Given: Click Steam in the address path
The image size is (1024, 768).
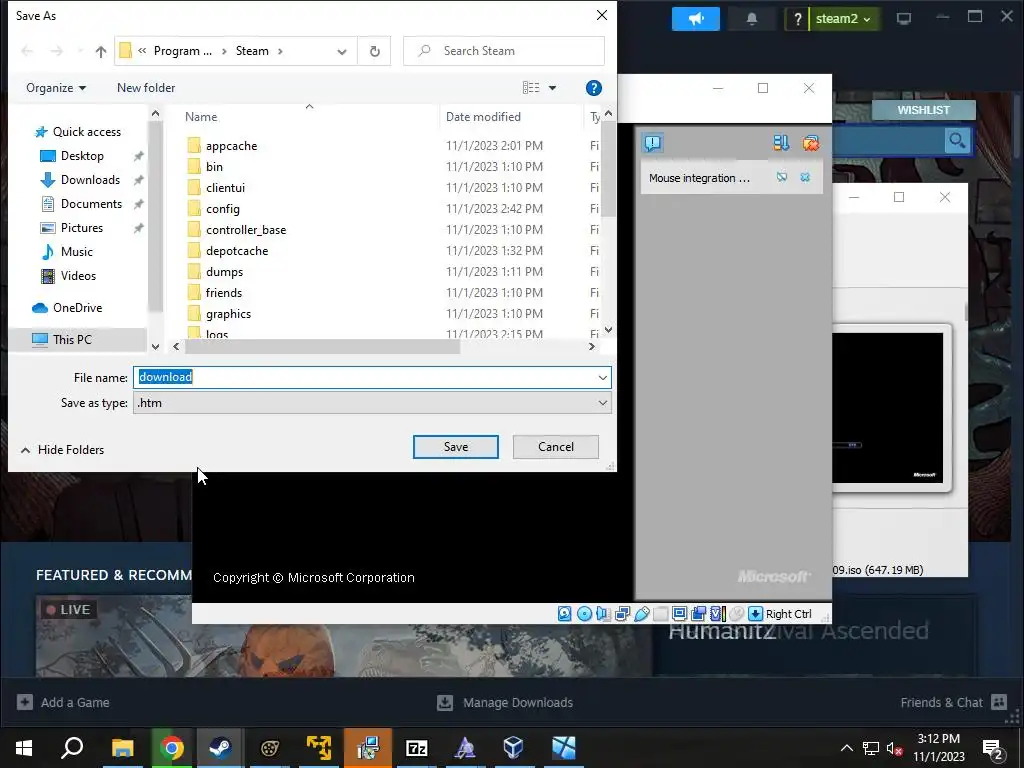Looking at the screenshot, I should [252, 51].
